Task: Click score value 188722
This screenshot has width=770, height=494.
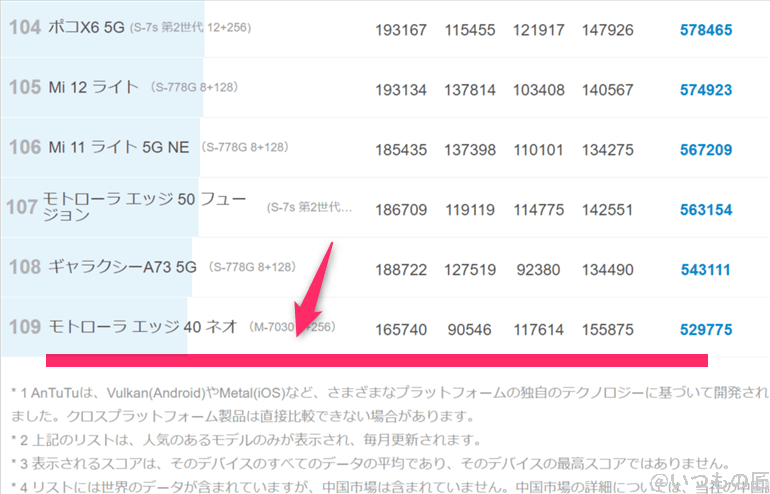Action: tap(401, 270)
